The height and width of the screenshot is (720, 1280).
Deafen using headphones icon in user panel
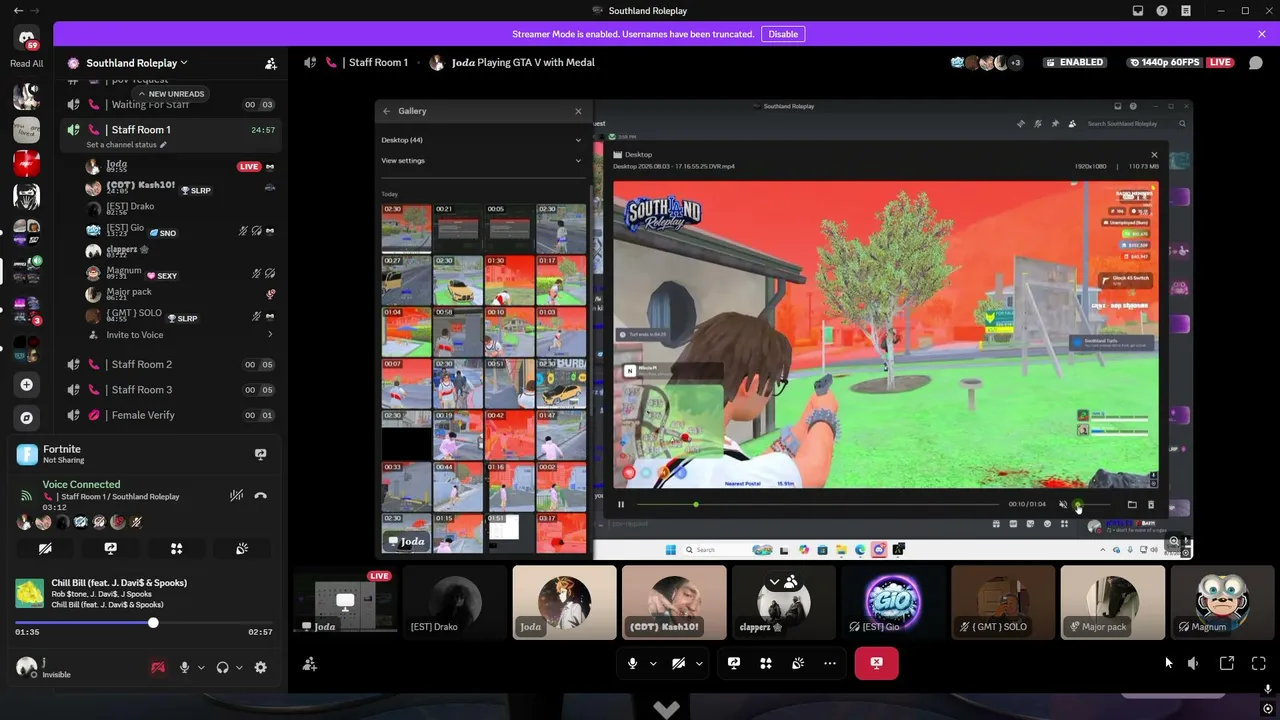[223, 667]
